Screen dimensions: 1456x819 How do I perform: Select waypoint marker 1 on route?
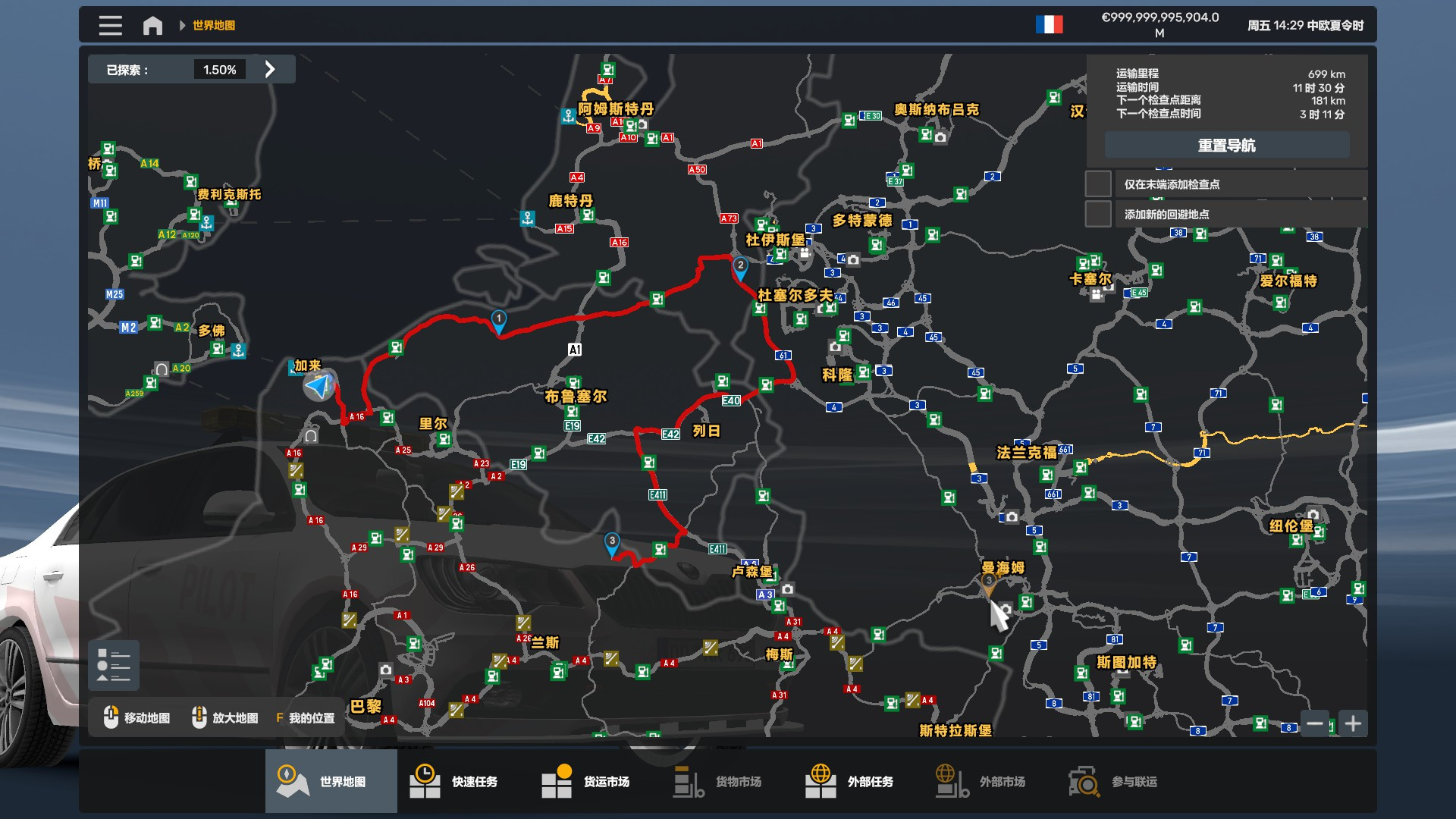pos(498,320)
